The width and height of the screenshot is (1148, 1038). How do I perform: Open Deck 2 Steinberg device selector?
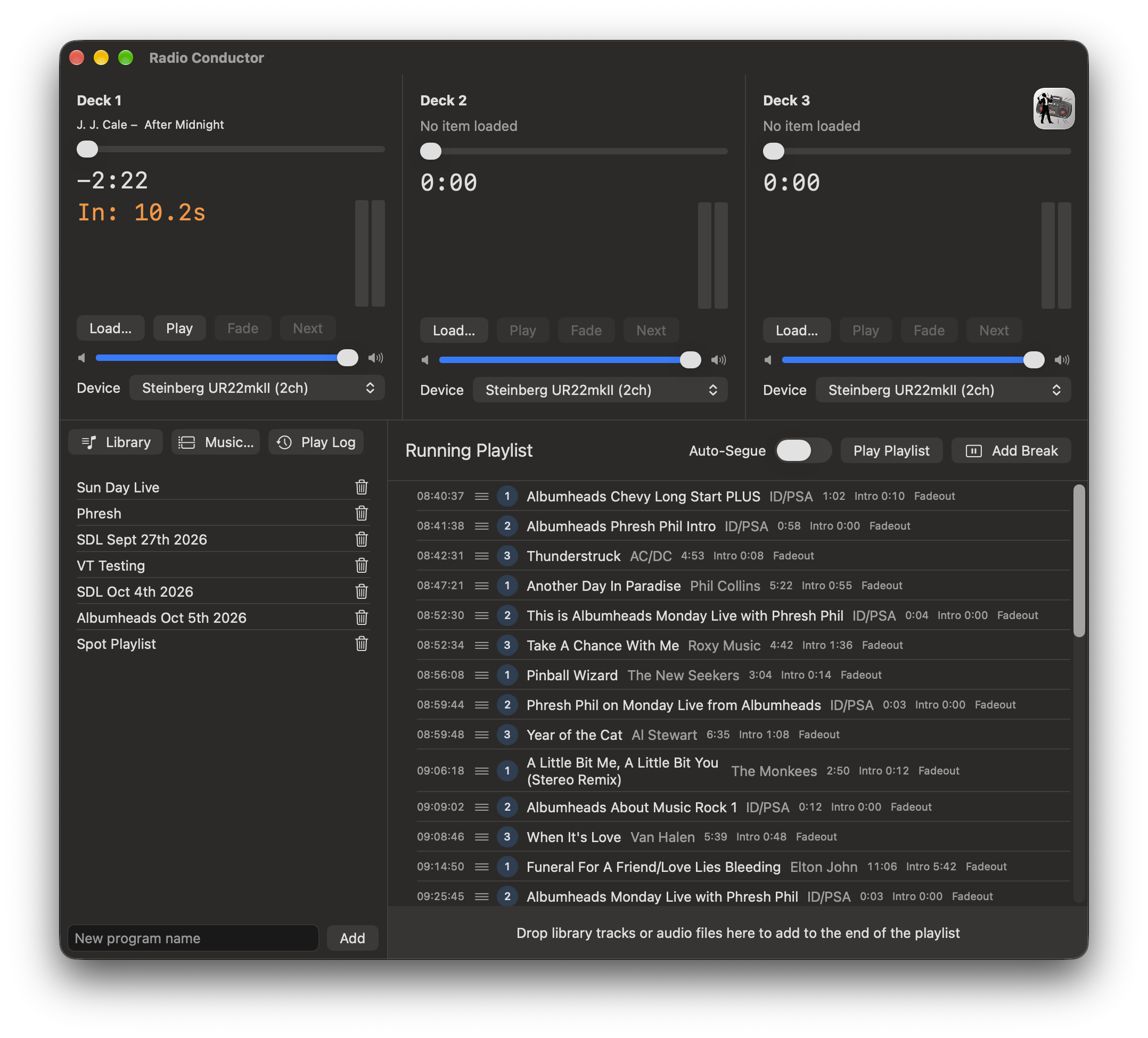(x=600, y=390)
